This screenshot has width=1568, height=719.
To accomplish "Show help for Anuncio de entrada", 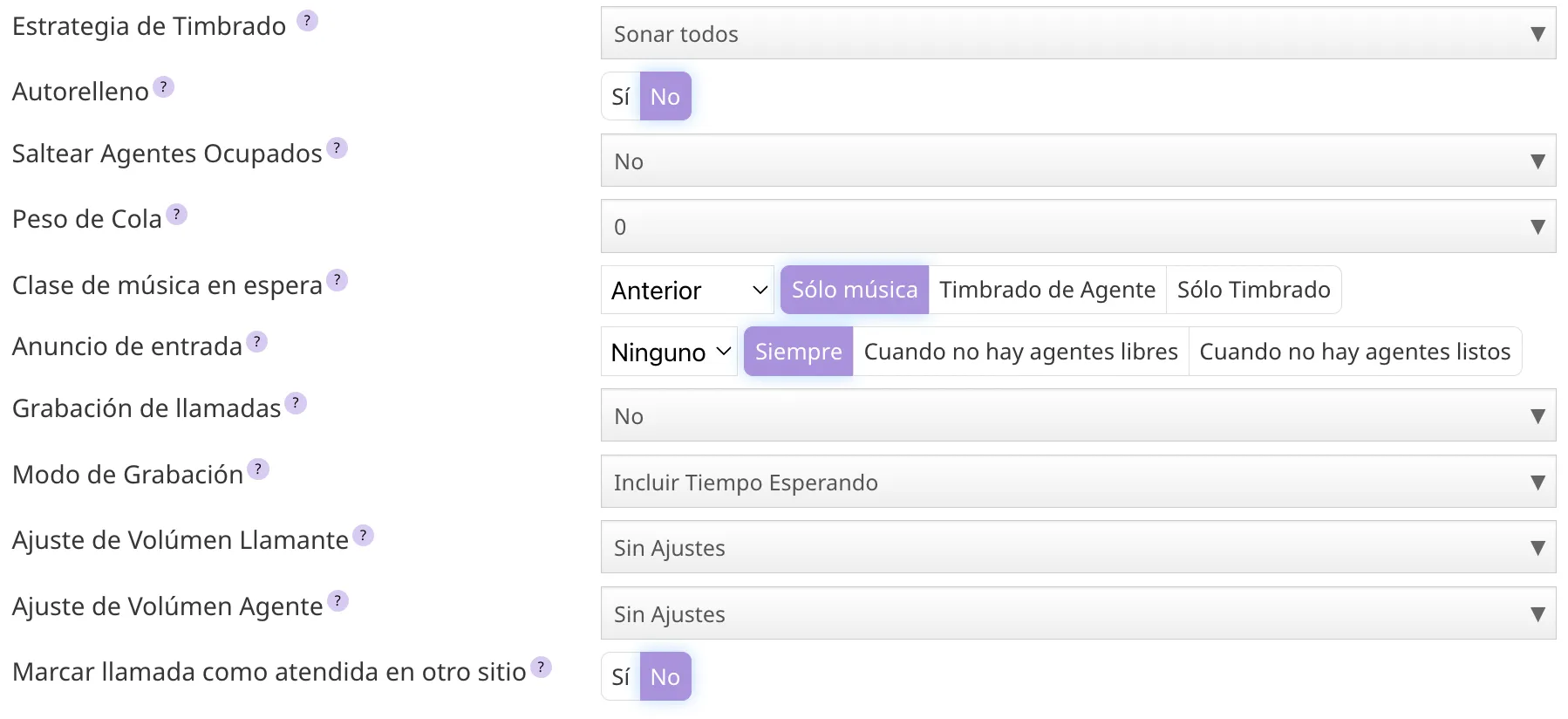I will tap(256, 341).
